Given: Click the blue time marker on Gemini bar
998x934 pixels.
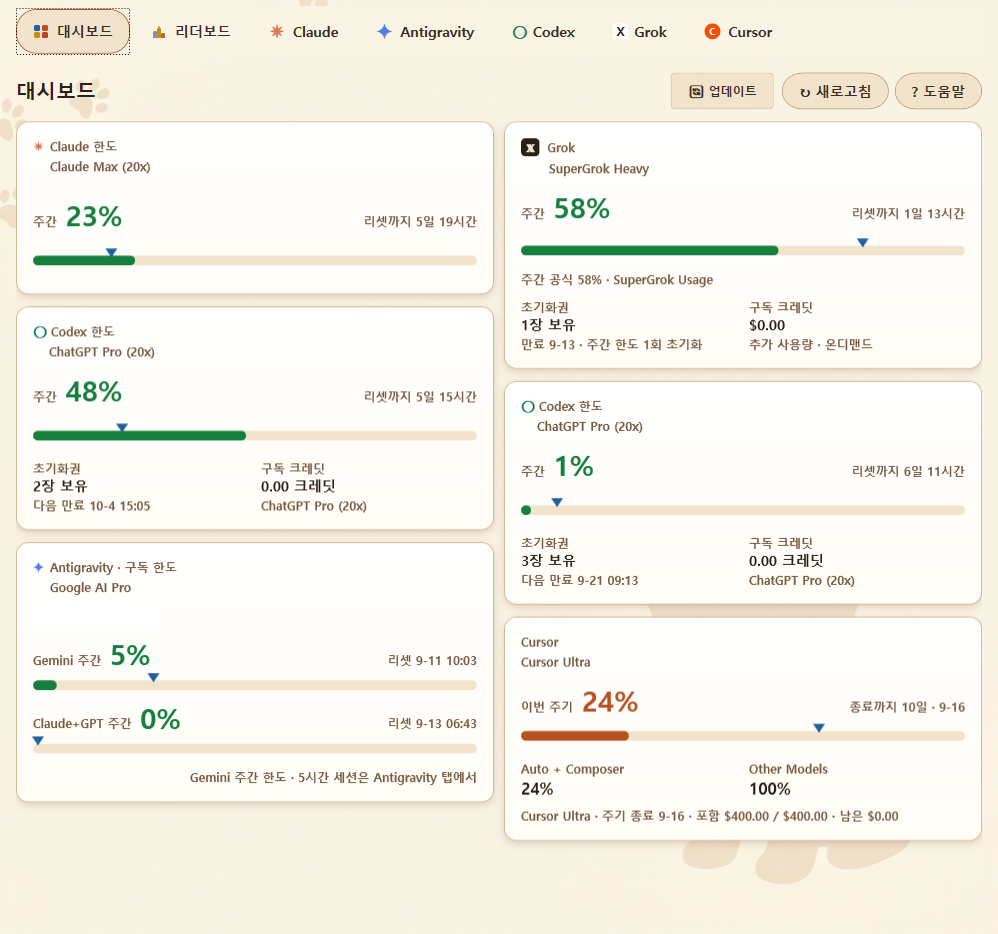Looking at the screenshot, I should [x=153, y=677].
